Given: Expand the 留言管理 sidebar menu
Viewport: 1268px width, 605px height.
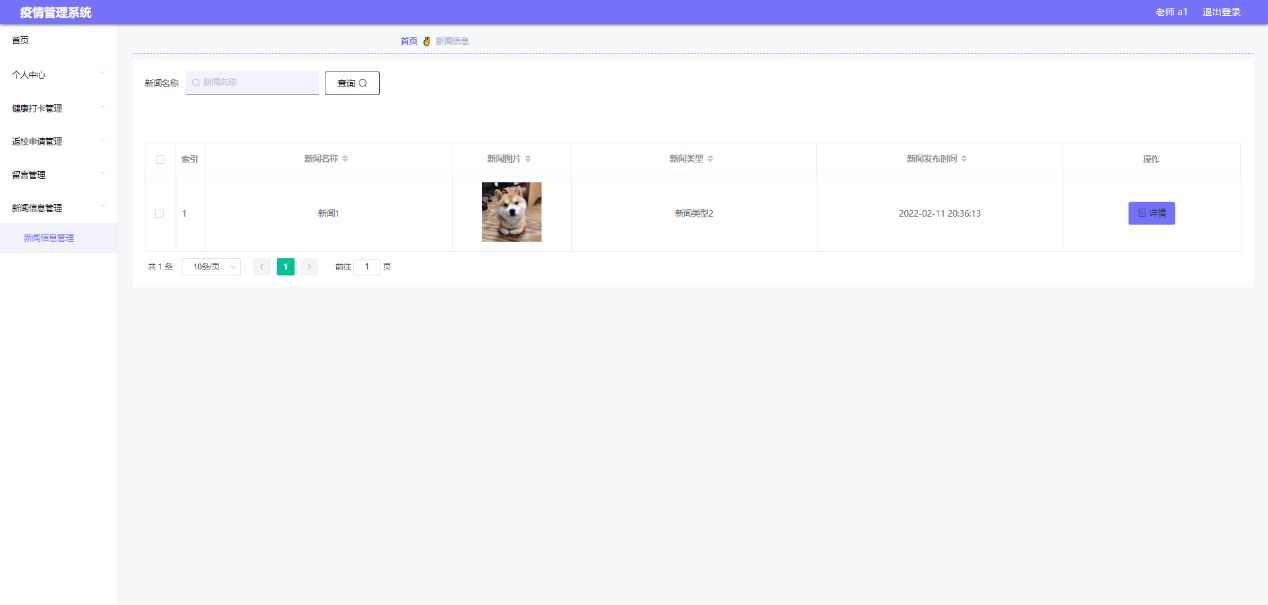Looking at the screenshot, I should [x=59, y=174].
